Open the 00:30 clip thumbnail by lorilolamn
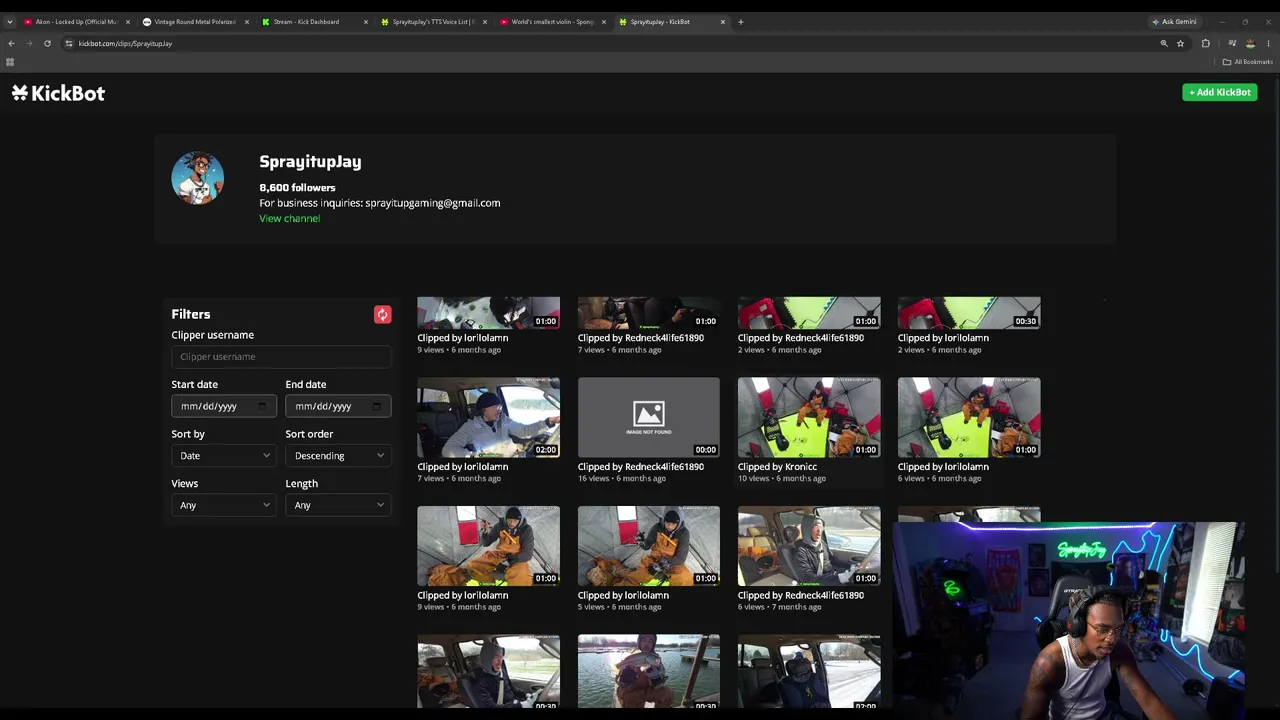 click(x=969, y=312)
